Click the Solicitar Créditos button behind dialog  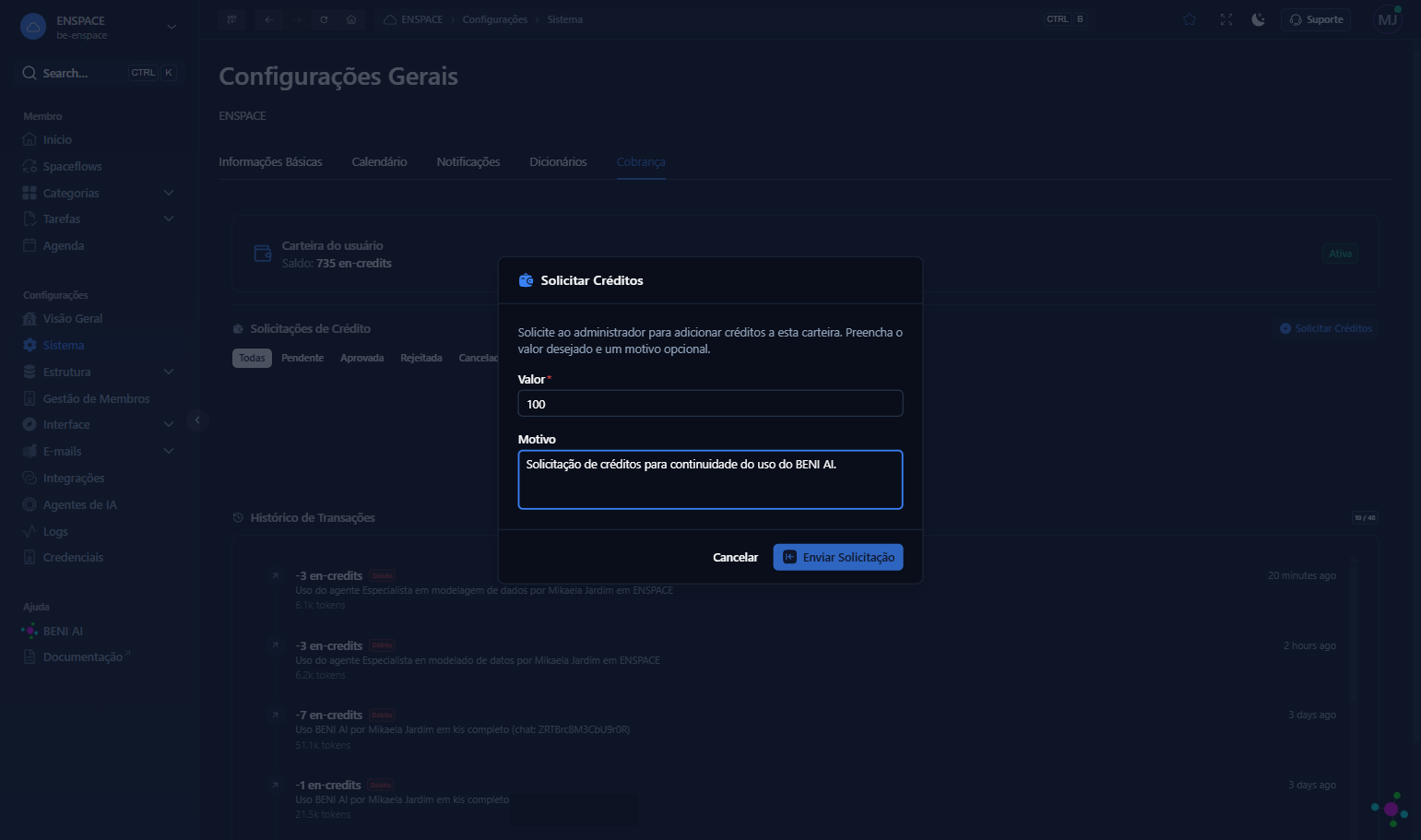coord(1326,329)
